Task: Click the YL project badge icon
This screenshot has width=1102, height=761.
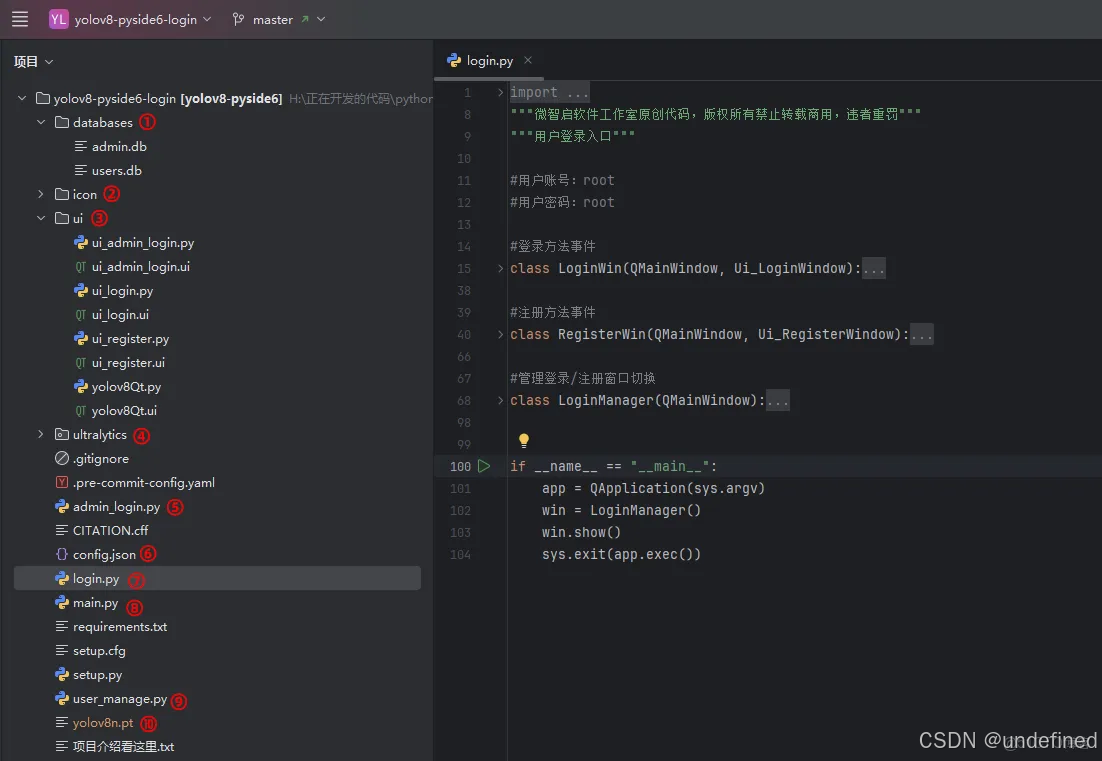Action: [x=58, y=19]
